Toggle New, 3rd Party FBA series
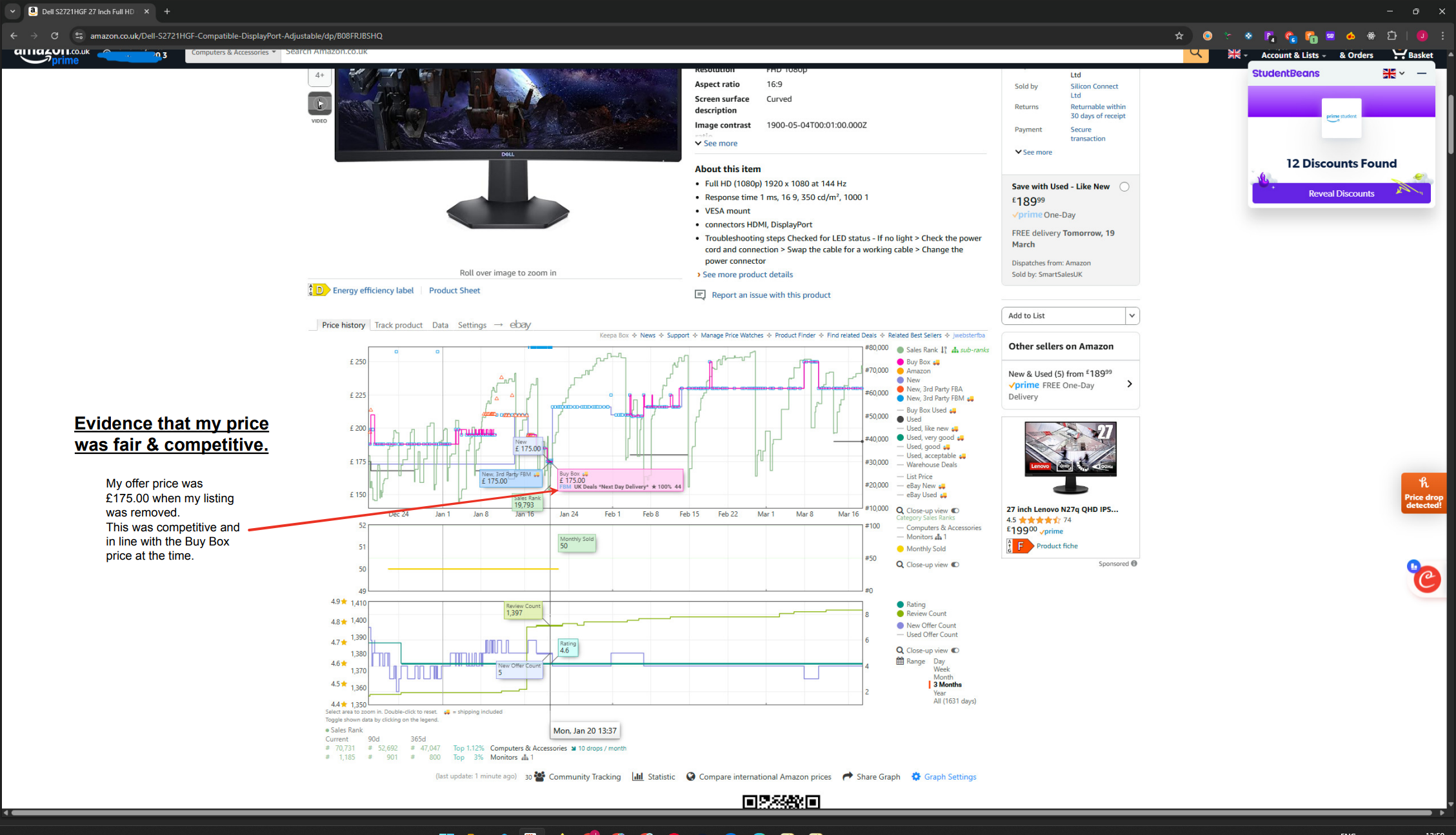The image size is (1456, 835). (x=930, y=389)
